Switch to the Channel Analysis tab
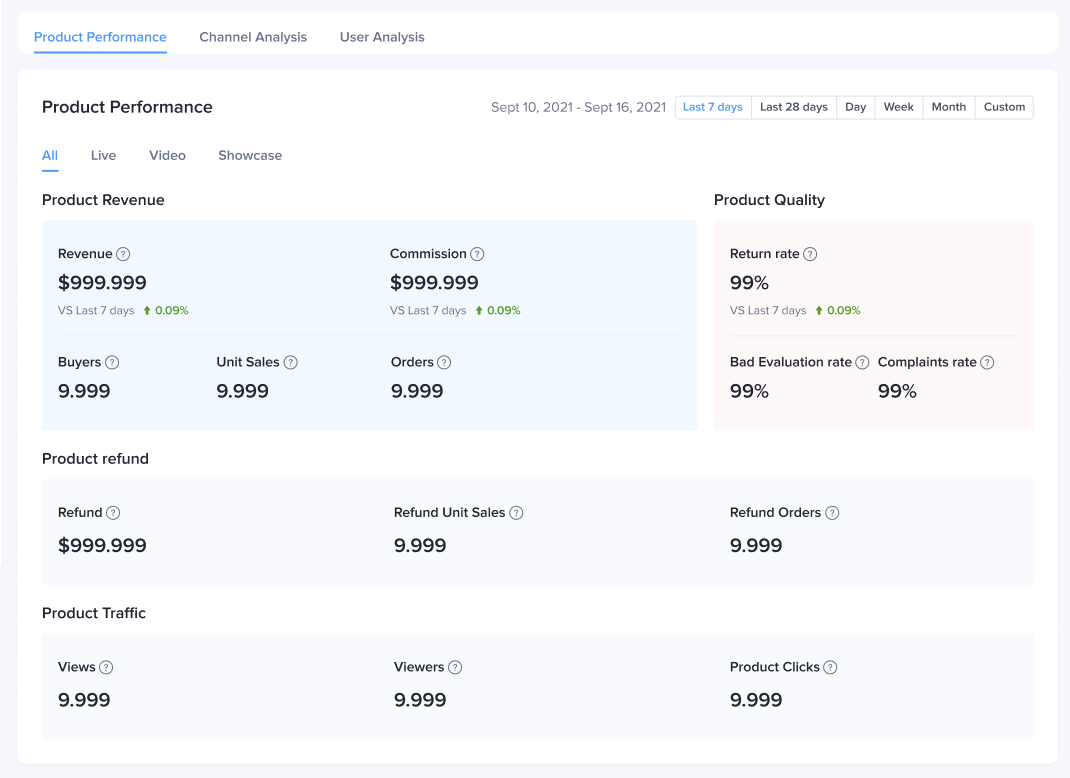The height and width of the screenshot is (778, 1070). [x=253, y=37]
